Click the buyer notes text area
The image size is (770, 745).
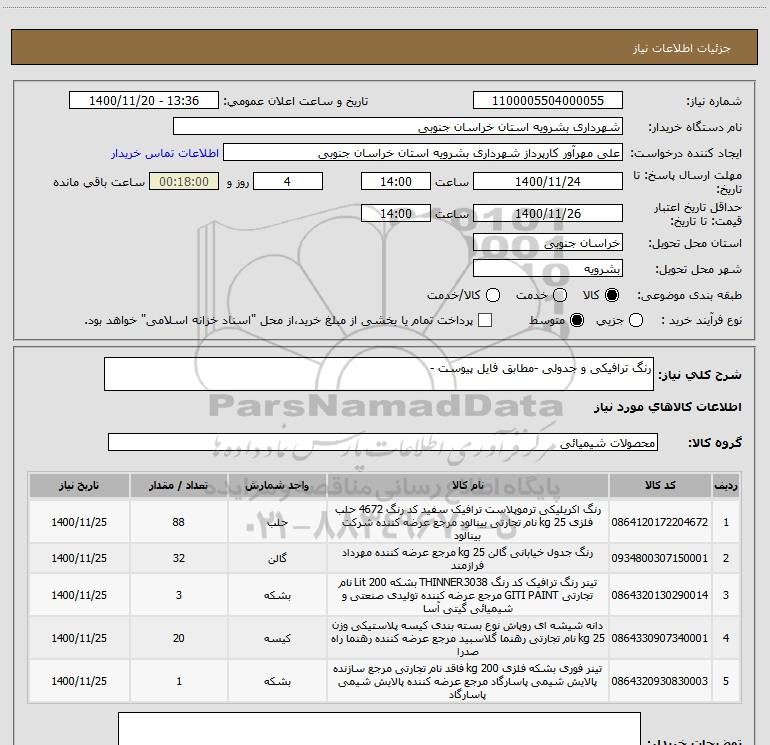379,729
